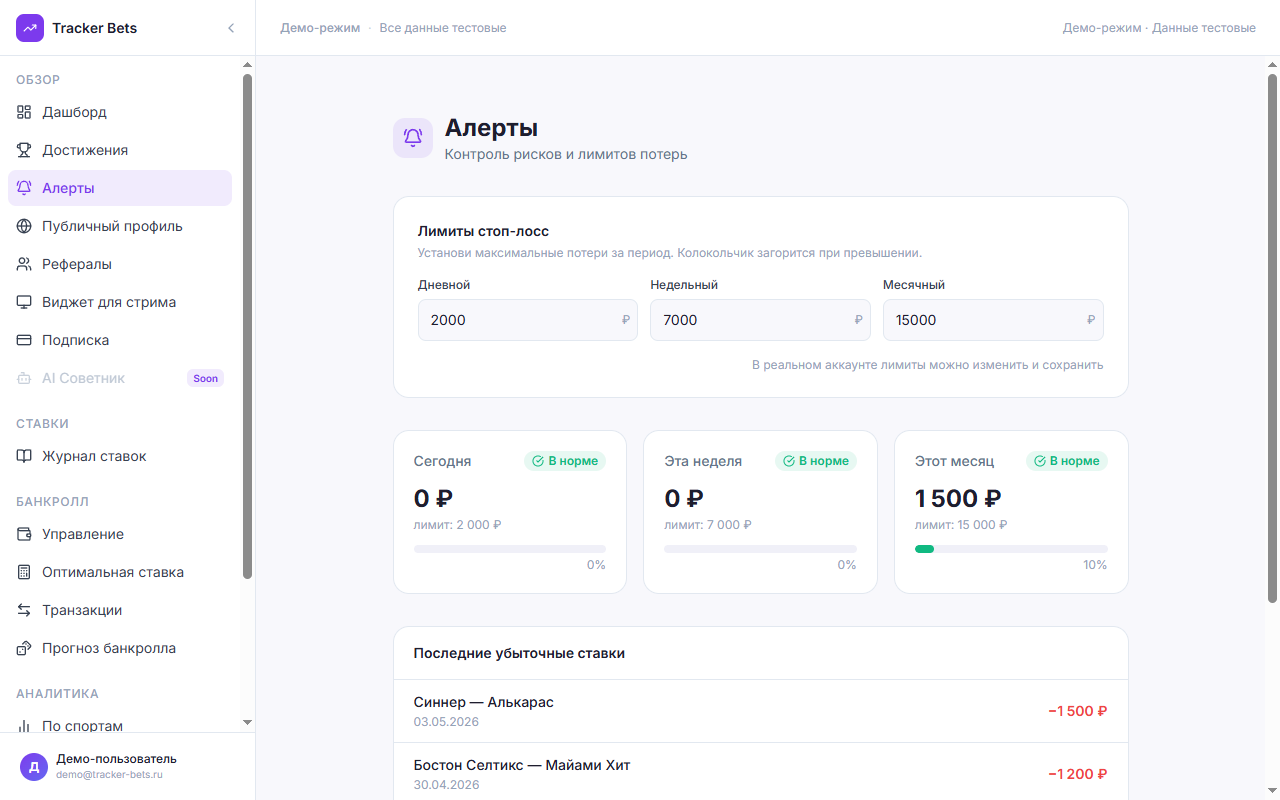Click the large Алерты bell header icon
This screenshot has width=1280, height=800.
413,138
